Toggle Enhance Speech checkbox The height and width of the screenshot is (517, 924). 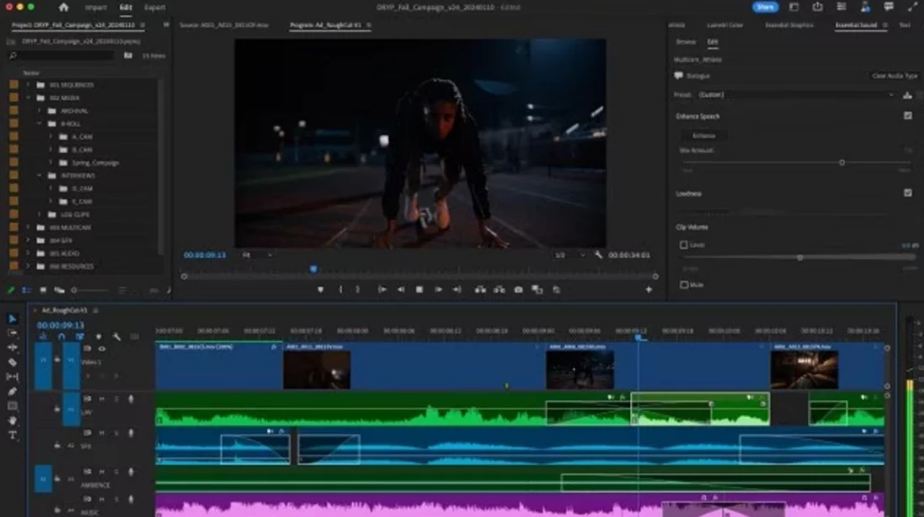(x=908, y=116)
